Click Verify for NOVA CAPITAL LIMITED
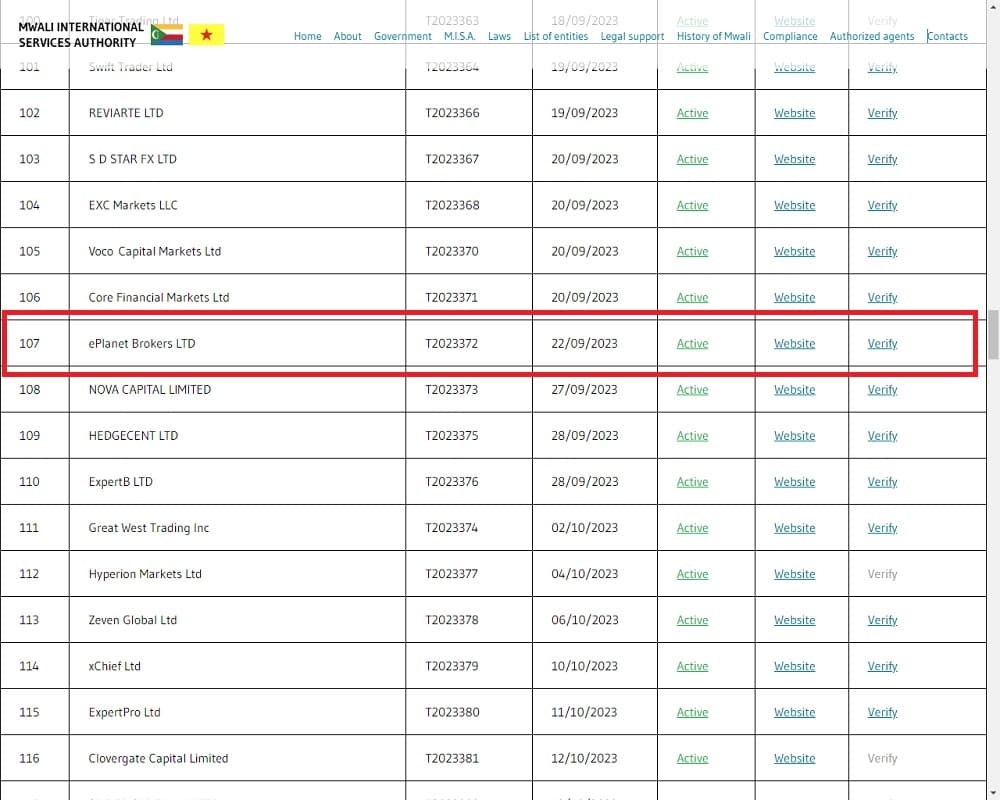 click(882, 390)
